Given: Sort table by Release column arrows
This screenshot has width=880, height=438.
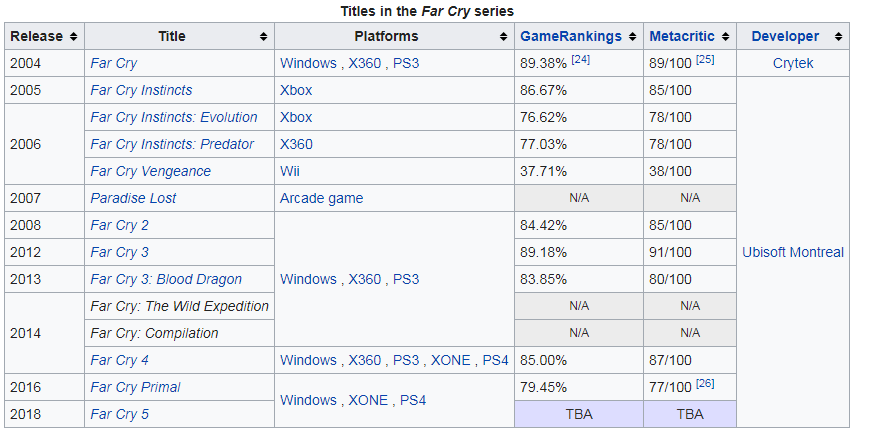Looking at the screenshot, I should click(72, 37).
